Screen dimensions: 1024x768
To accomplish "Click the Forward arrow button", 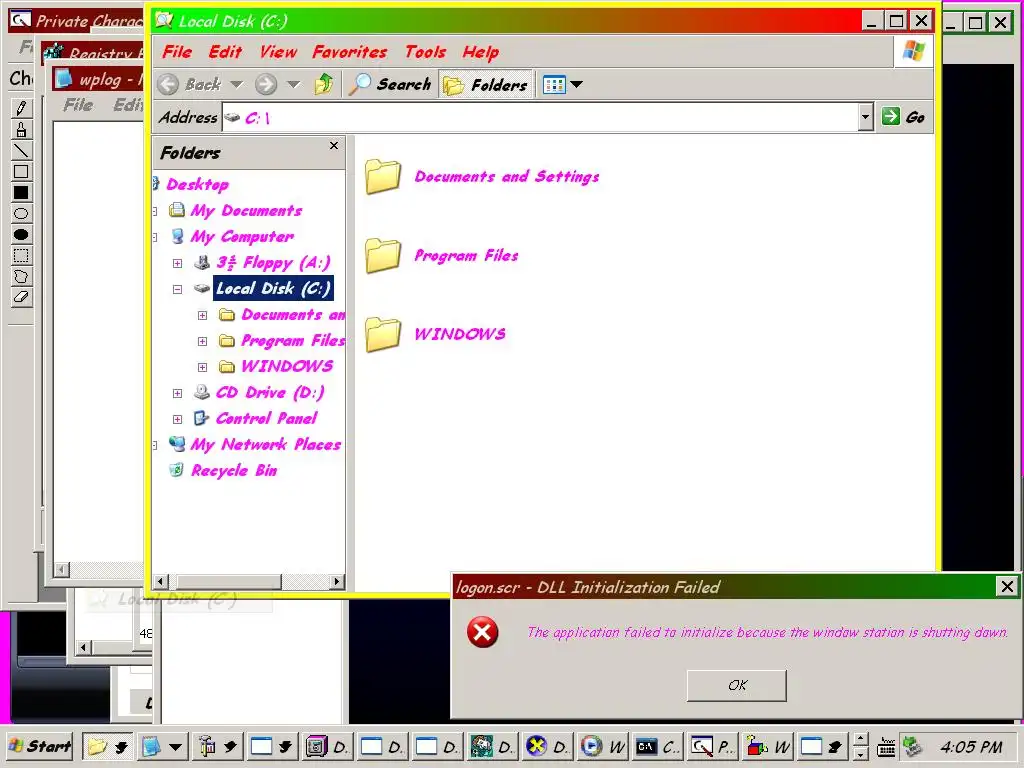I will [x=266, y=84].
